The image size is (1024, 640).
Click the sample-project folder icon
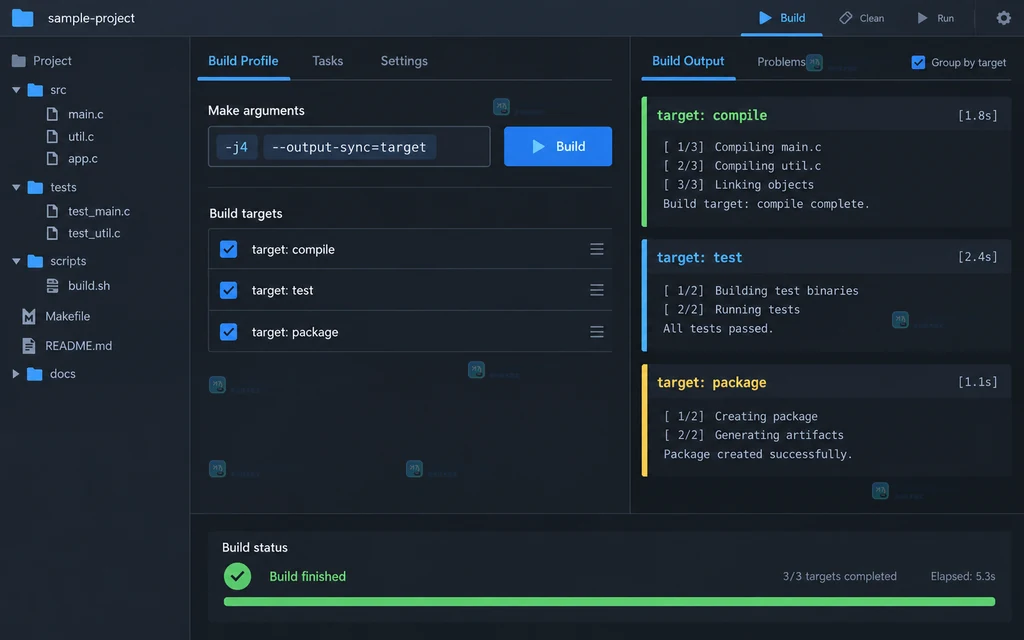pyautogui.click(x=23, y=18)
